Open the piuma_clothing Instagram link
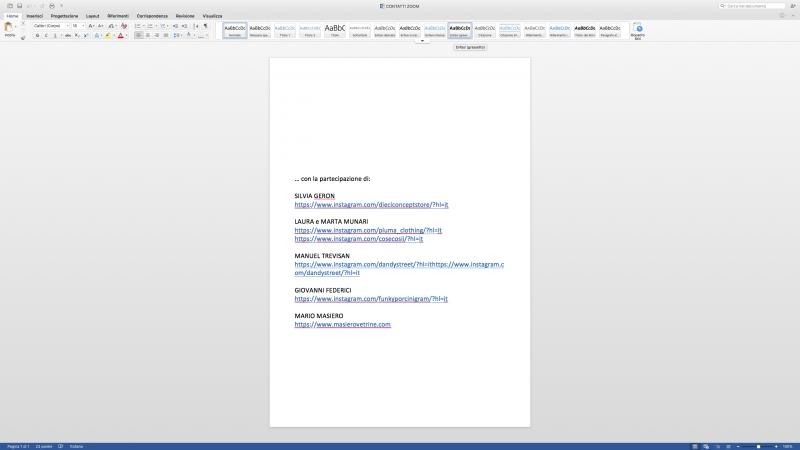The width and height of the screenshot is (800, 450). click(368, 230)
